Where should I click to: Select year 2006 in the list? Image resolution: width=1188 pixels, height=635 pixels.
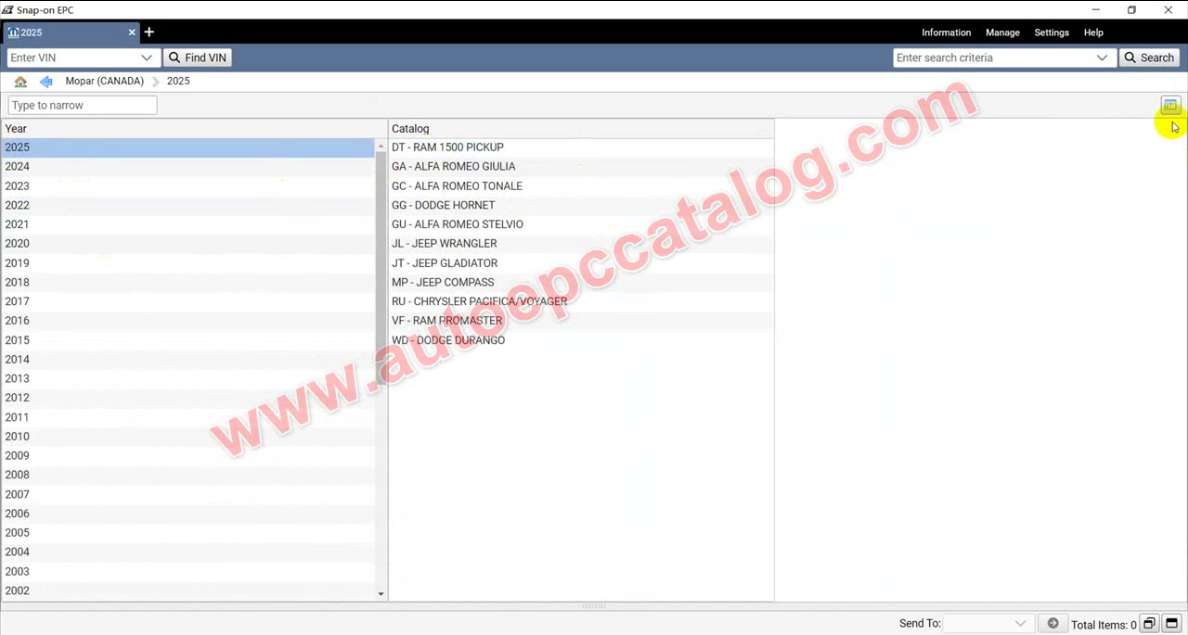click(x=188, y=514)
